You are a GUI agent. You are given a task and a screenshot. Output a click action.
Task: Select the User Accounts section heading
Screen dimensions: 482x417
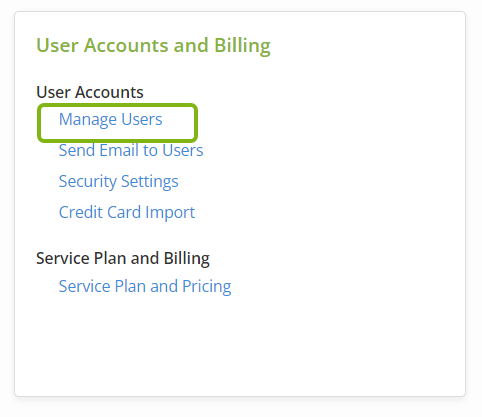[90, 92]
